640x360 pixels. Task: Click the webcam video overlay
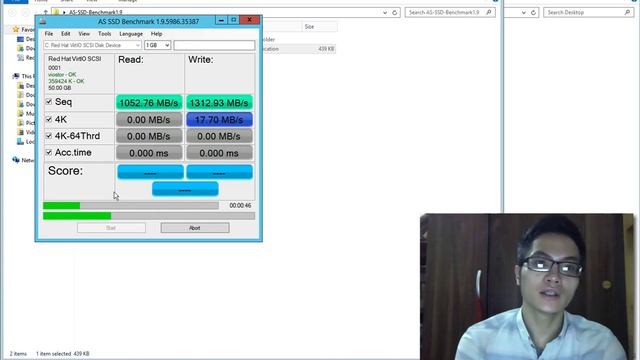527,287
